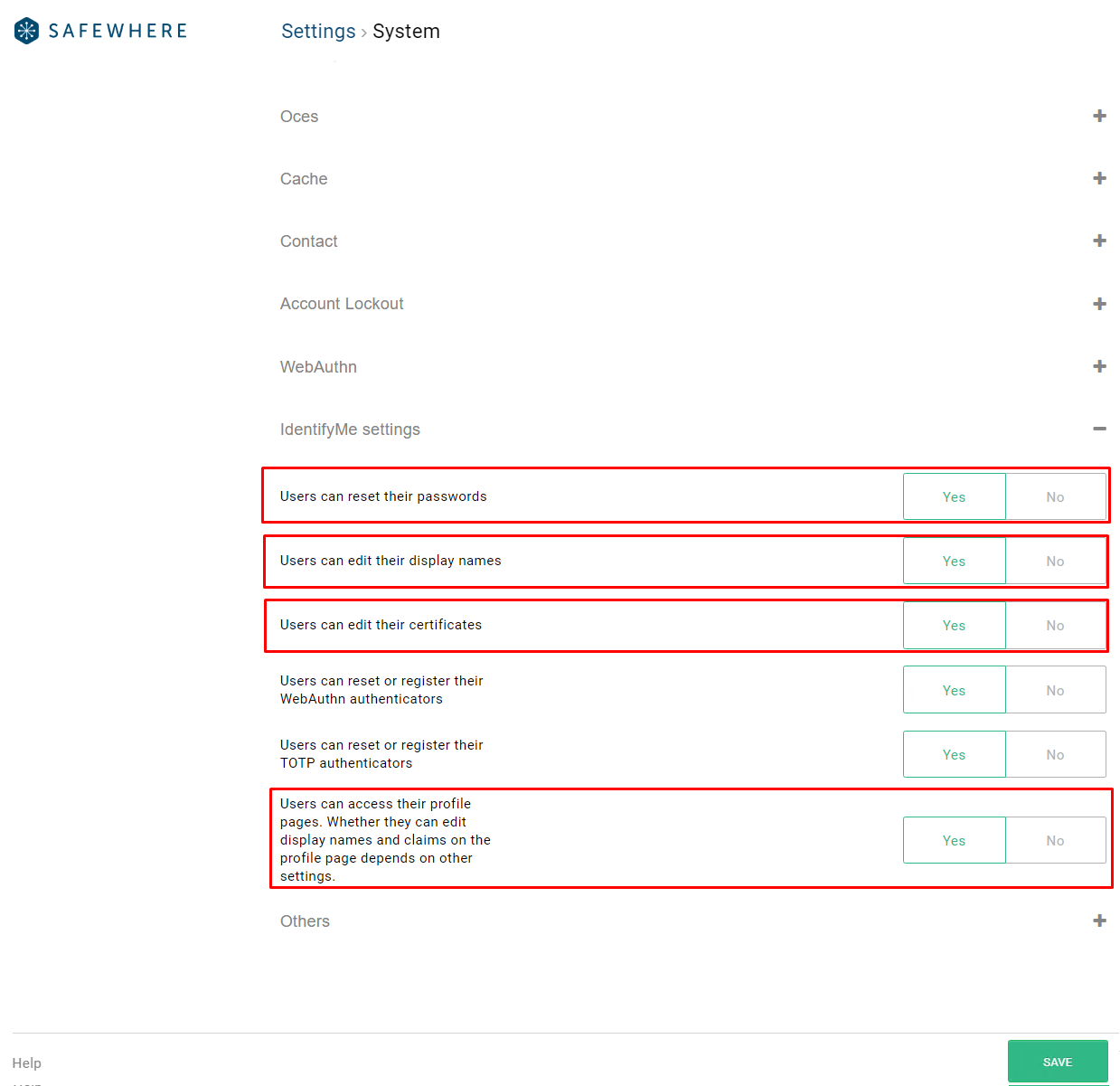Expand Contact section via plus icon
1120x1086 pixels.
click(1099, 241)
